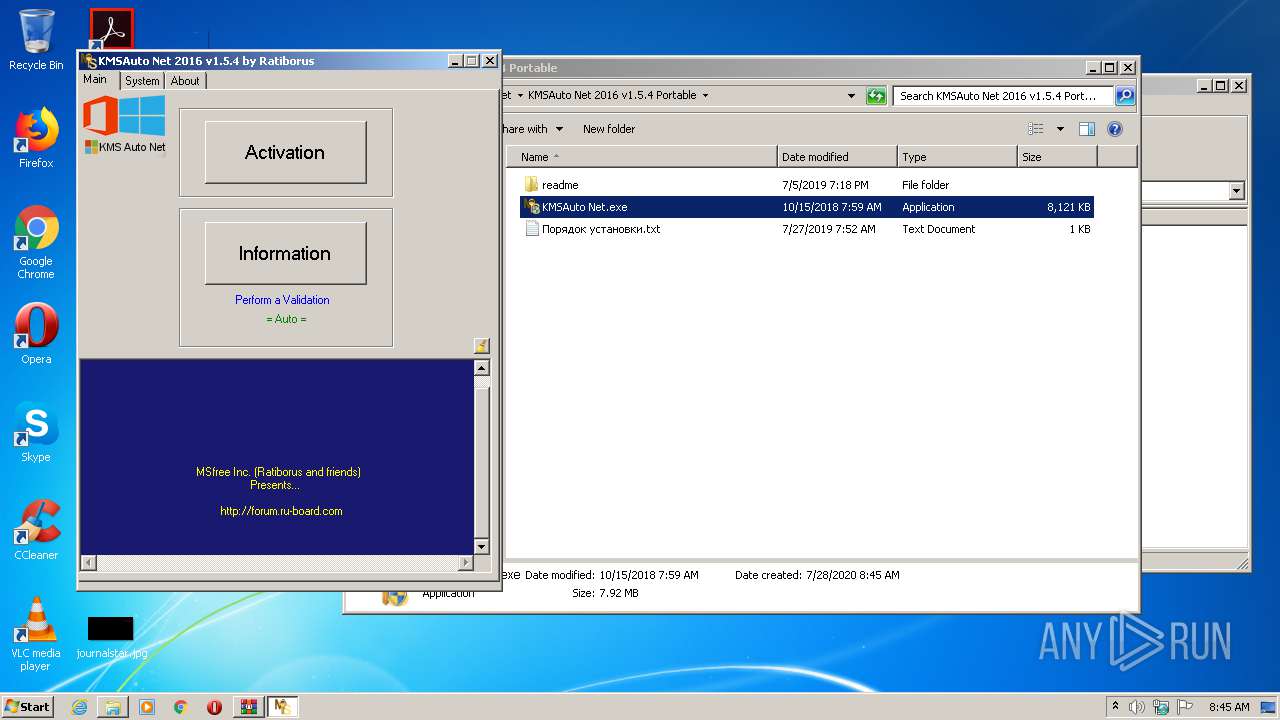Click the search magnifier icon in Explorer
The height and width of the screenshot is (720, 1280).
click(1125, 96)
